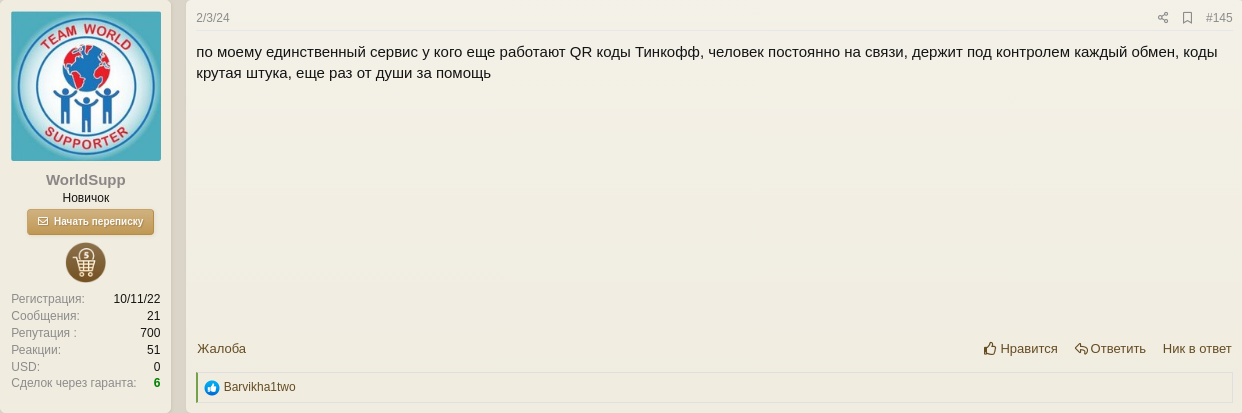Bookmark this post with the bookmark icon
The height and width of the screenshot is (413, 1242).
[1187, 18]
